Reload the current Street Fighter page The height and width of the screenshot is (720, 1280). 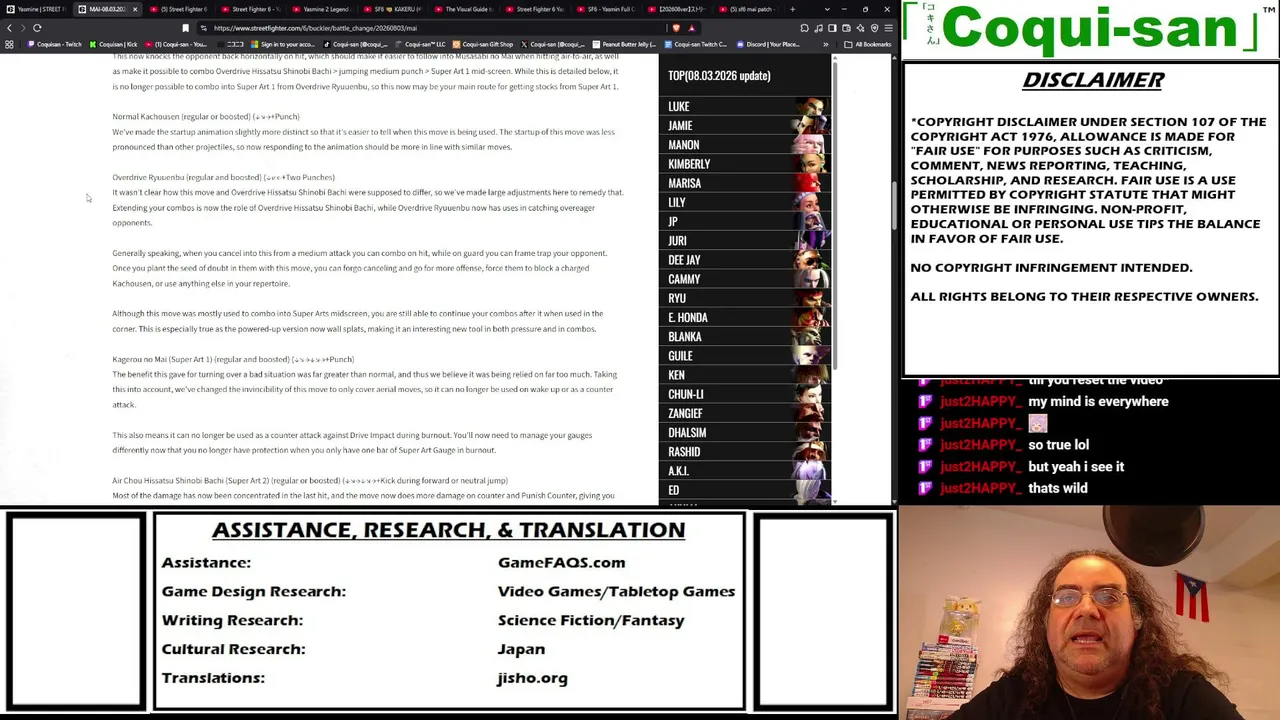[37, 28]
